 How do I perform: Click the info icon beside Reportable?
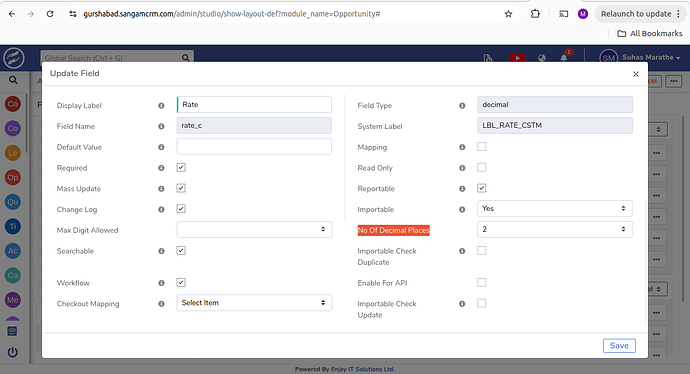click(462, 188)
